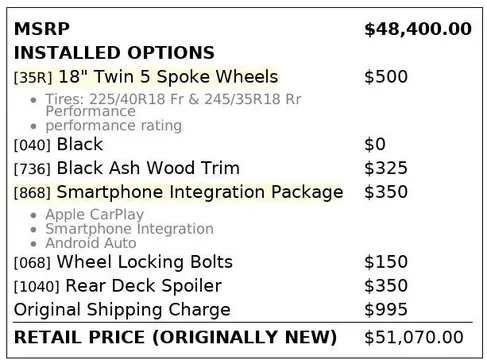Click the [35R] option code
487x360 pixels.
(x=33, y=78)
